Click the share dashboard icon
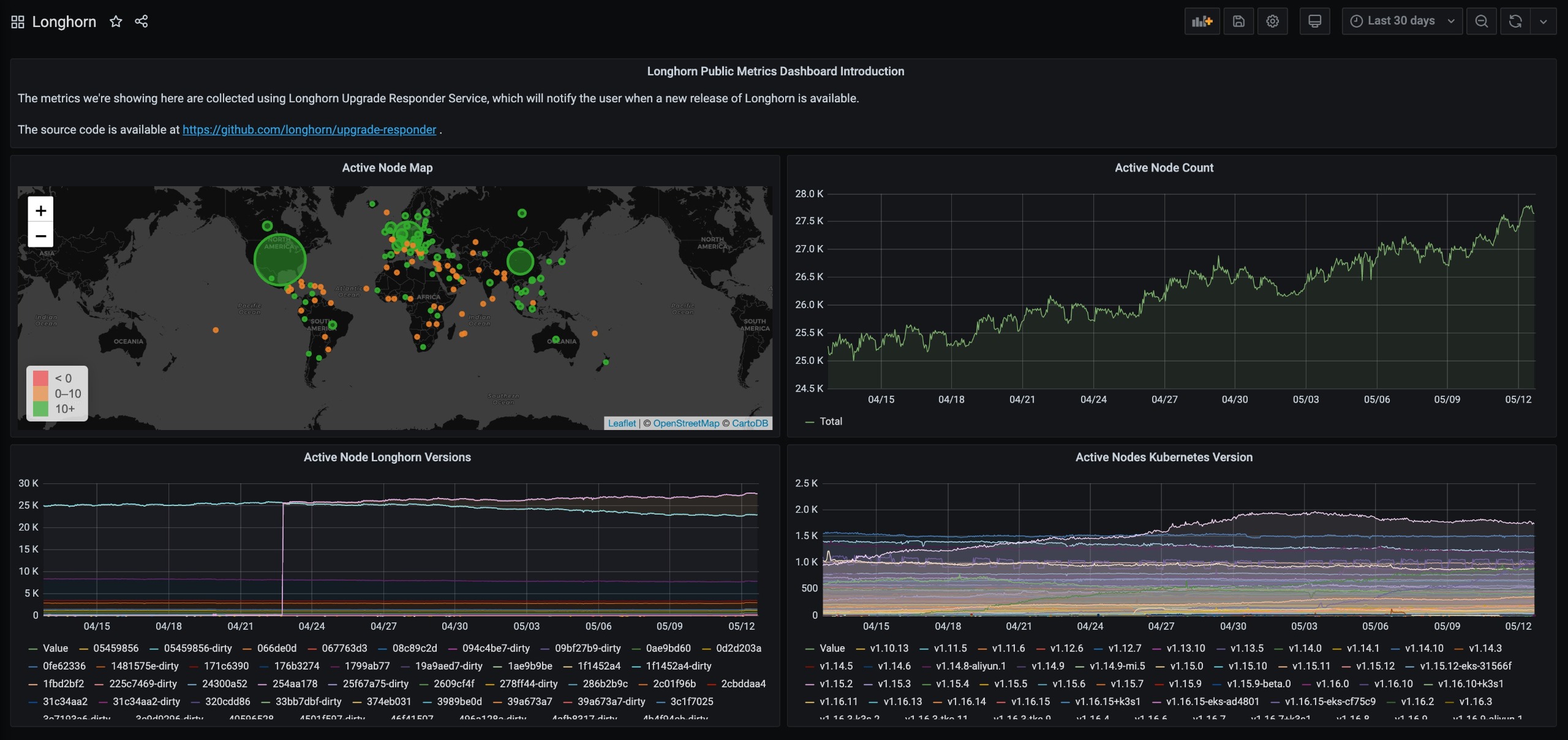1568x740 pixels. 141,22
